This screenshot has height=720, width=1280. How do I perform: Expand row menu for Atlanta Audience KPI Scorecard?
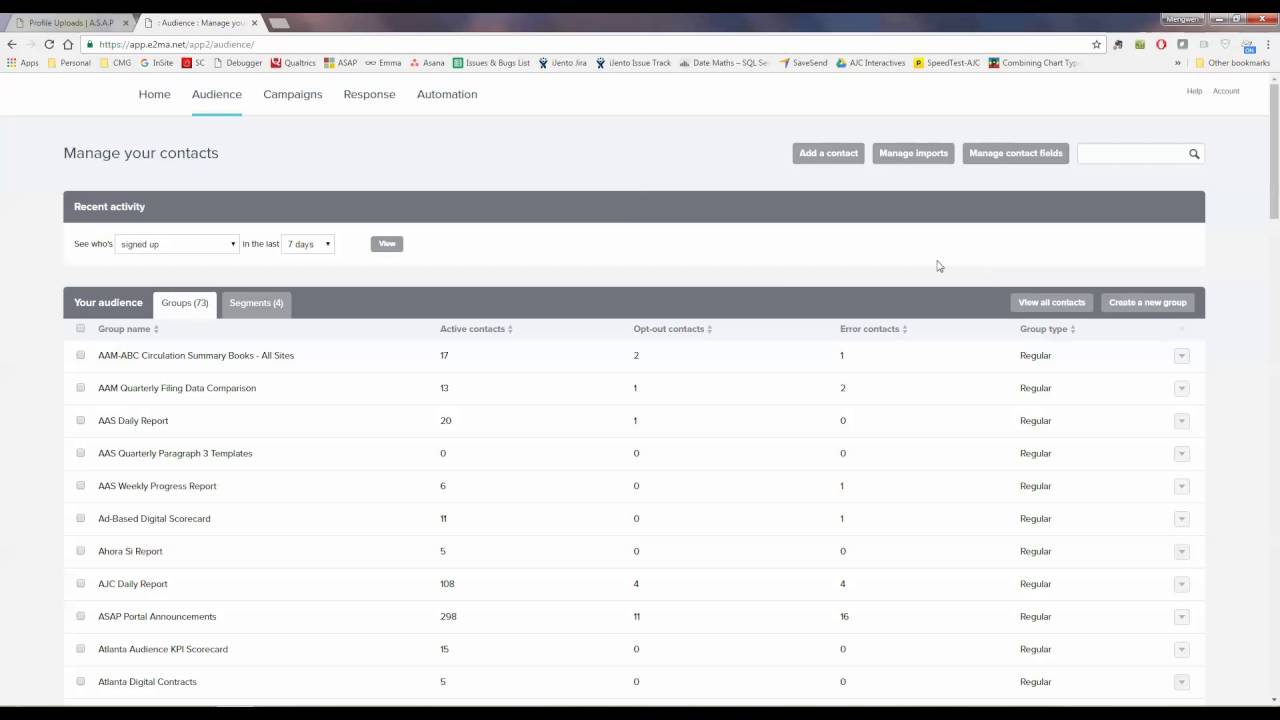pyautogui.click(x=1181, y=649)
